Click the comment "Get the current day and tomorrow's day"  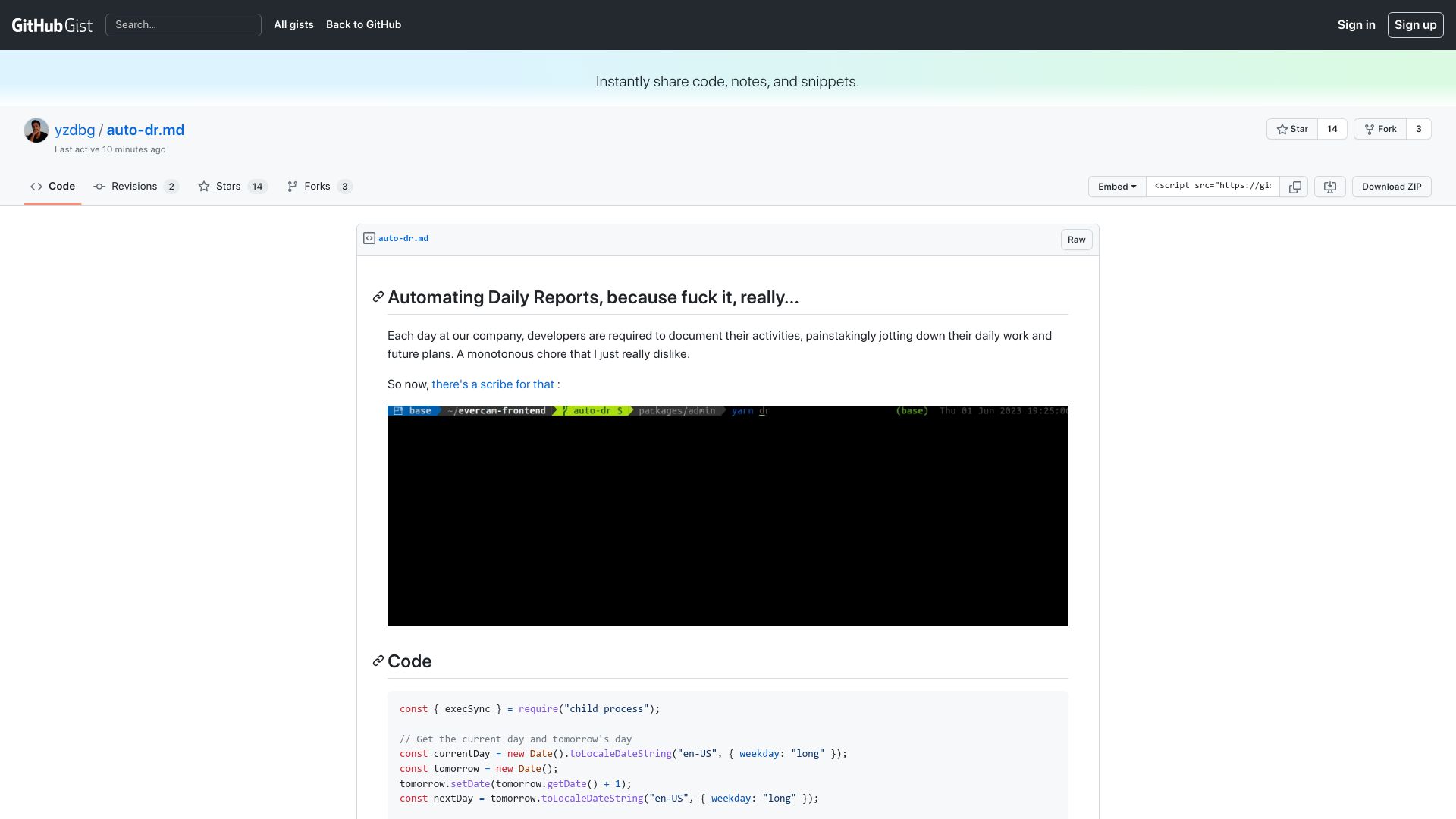click(x=516, y=739)
